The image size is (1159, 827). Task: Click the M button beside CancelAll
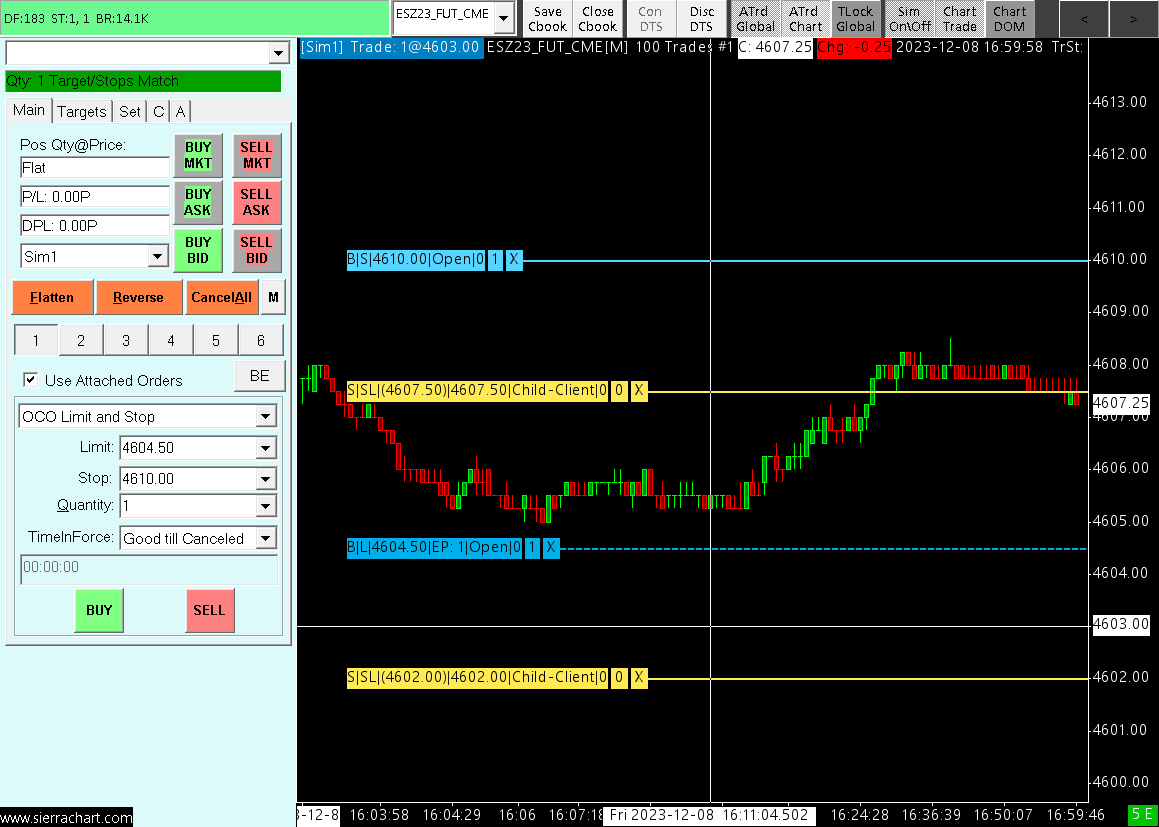273,297
